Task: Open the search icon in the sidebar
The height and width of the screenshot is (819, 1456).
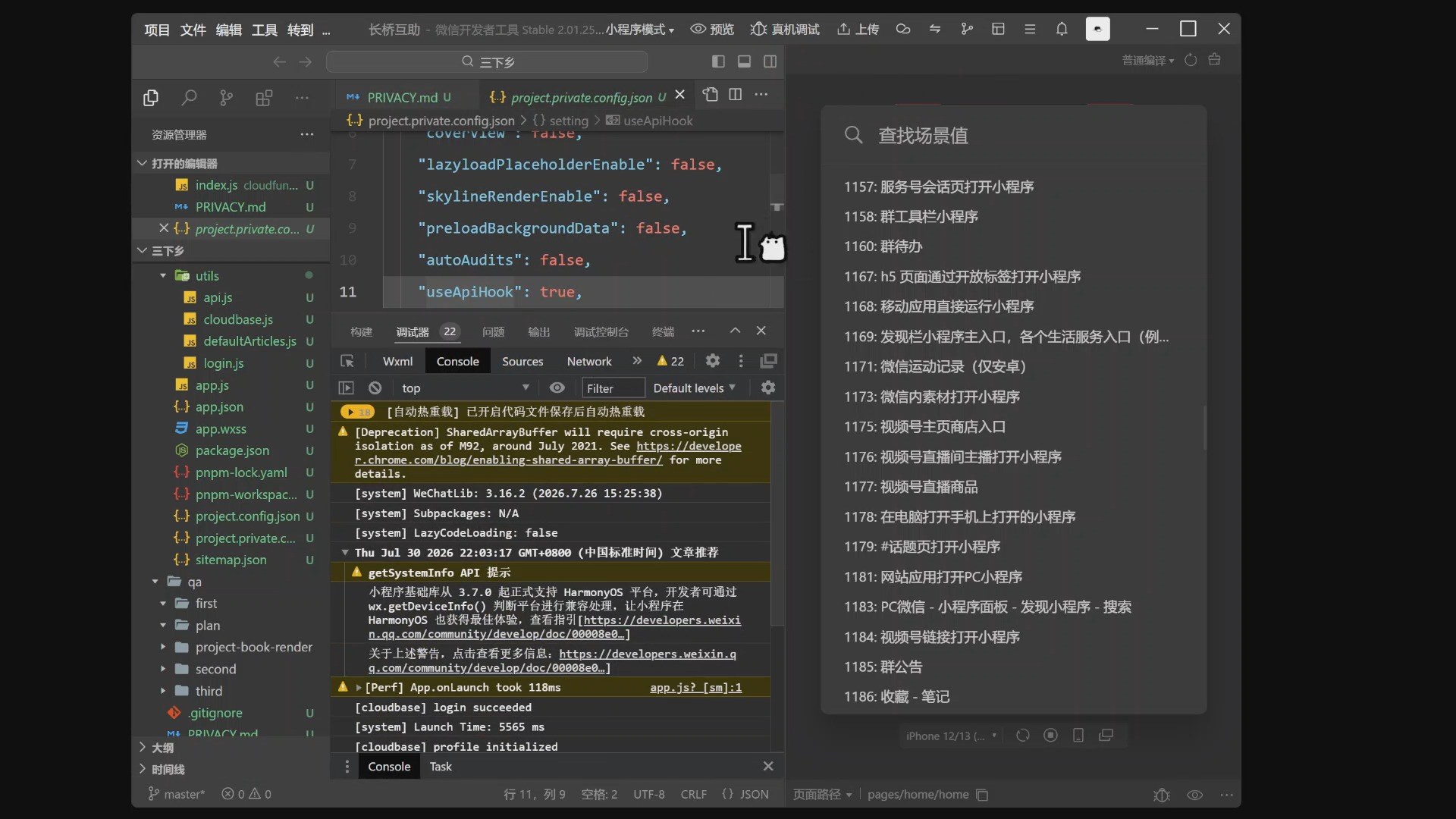Action: click(189, 98)
